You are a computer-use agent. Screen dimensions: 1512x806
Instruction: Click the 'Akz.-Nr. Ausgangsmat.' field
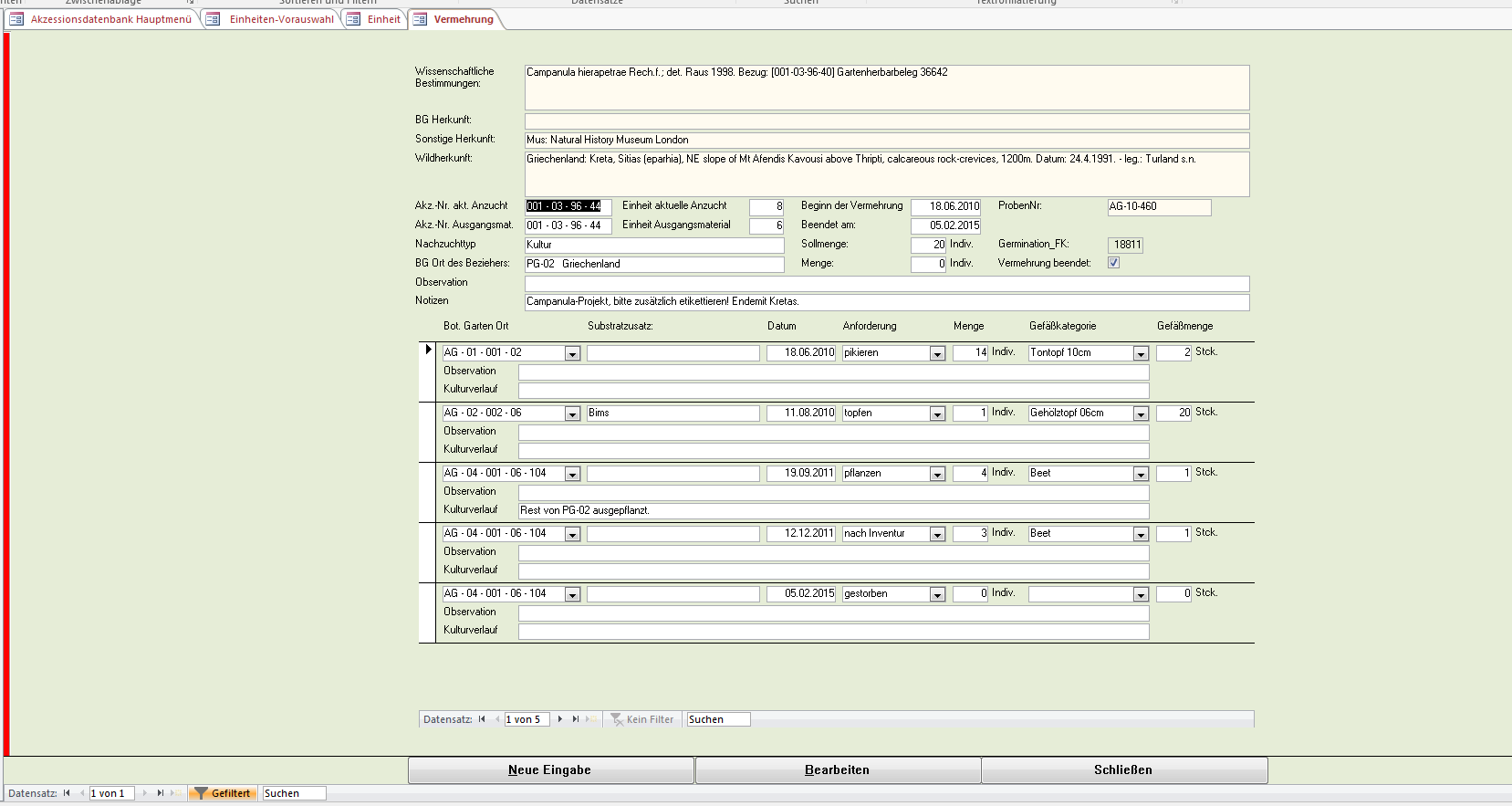568,225
